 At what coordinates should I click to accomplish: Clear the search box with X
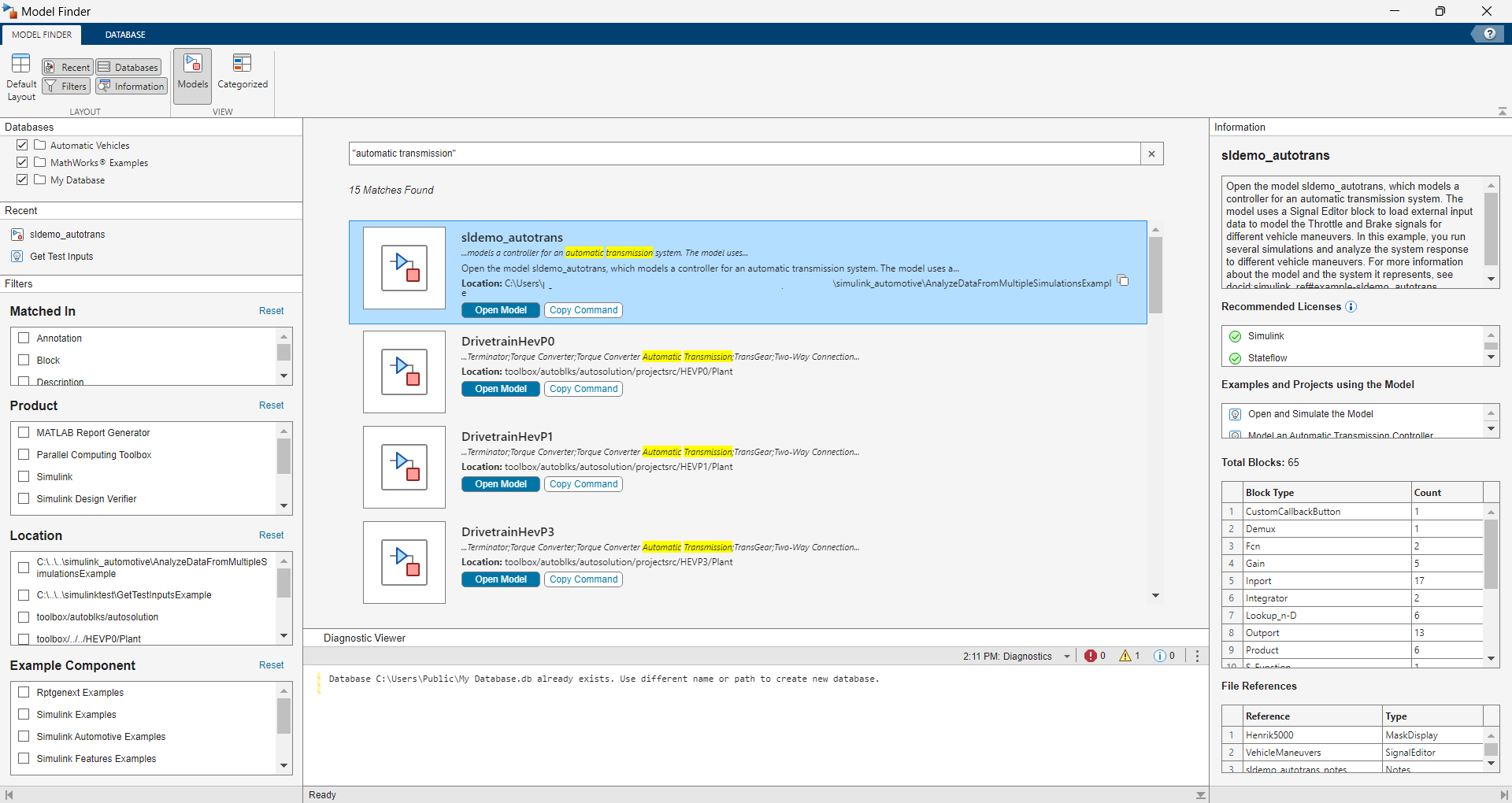(x=1151, y=154)
